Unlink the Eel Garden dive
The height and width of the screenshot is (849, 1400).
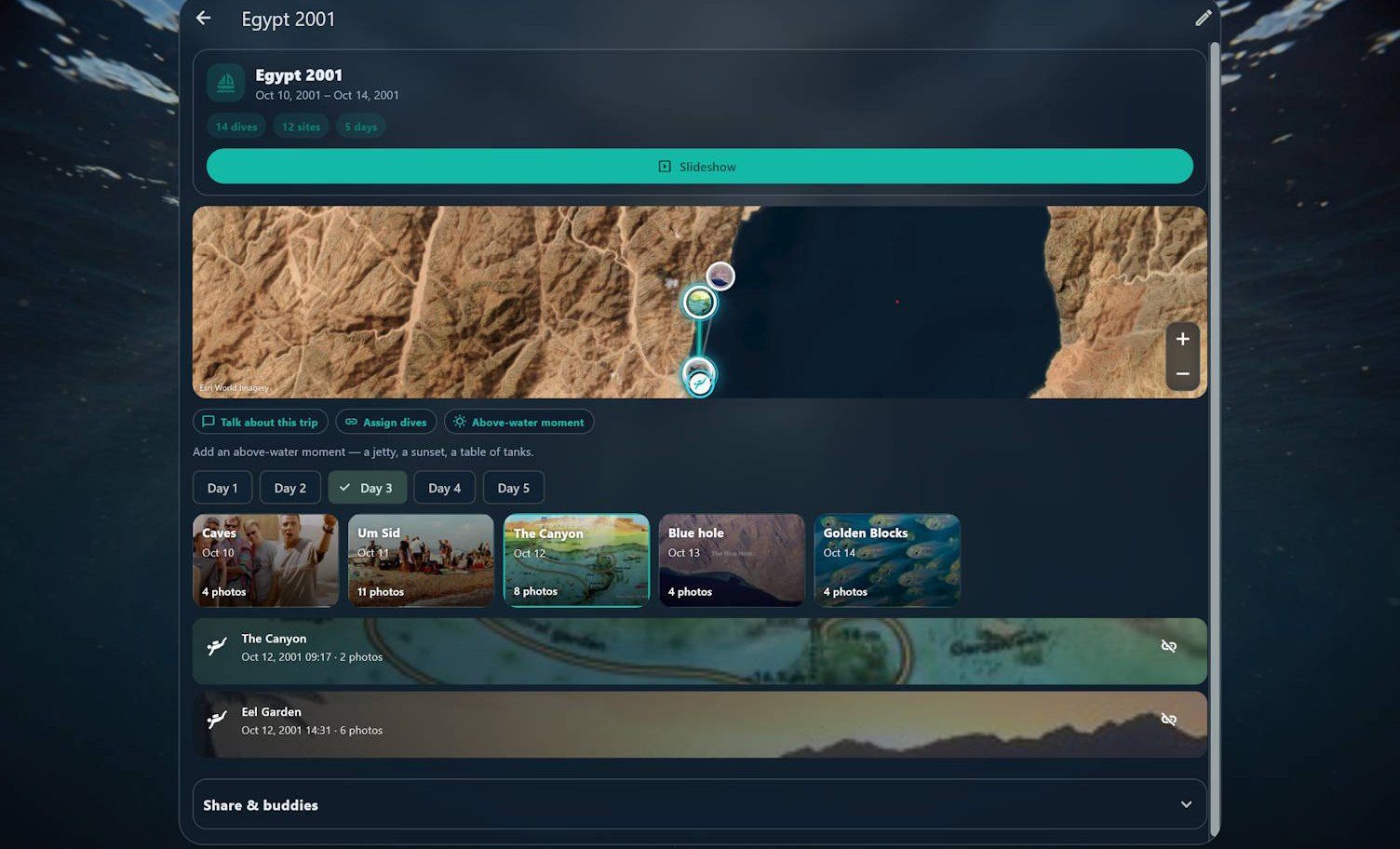point(1168,720)
